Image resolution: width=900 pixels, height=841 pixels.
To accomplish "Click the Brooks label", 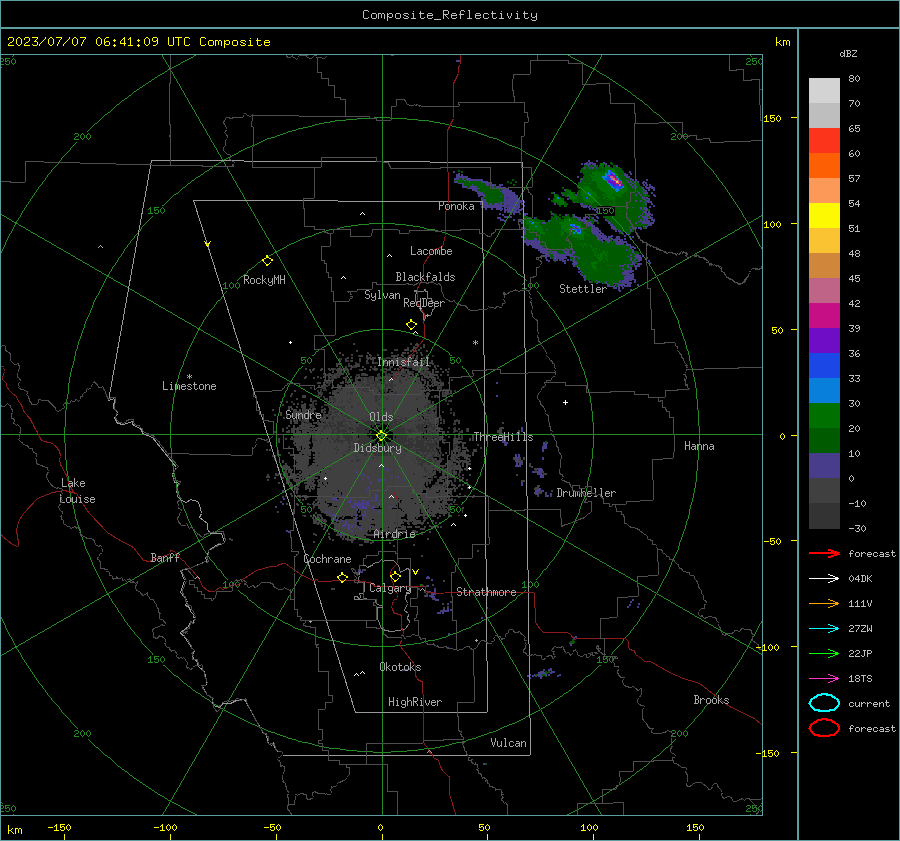I will pyautogui.click(x=711, y=700).
